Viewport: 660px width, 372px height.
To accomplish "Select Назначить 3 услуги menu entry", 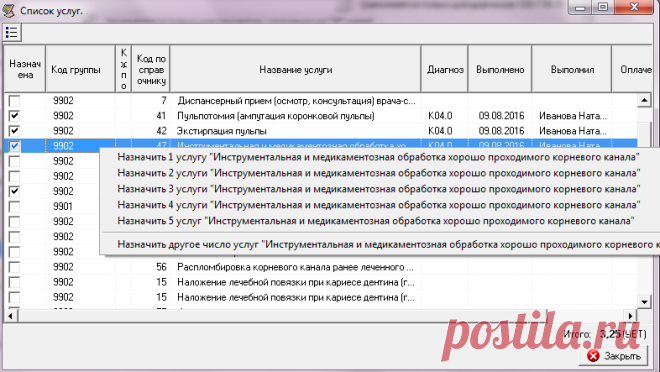I will tap(379, 189).
